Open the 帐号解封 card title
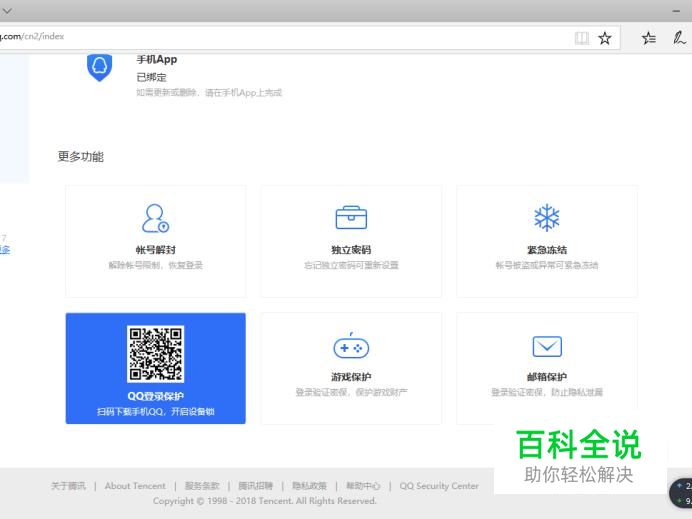Viewport: 692px width, 519px height. point(155,250)
